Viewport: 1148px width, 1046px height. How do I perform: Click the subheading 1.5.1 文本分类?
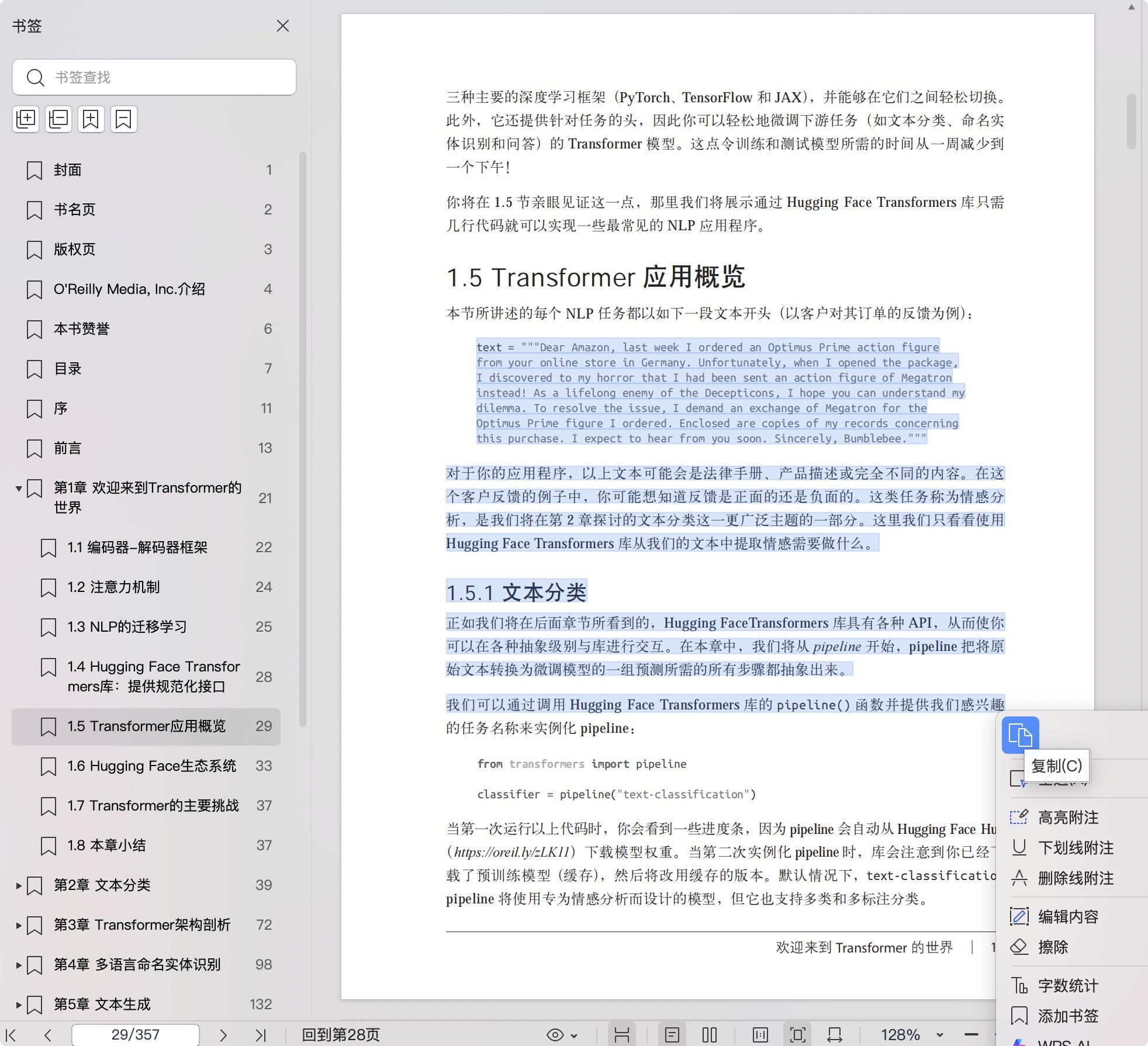(x=516, y=593)
